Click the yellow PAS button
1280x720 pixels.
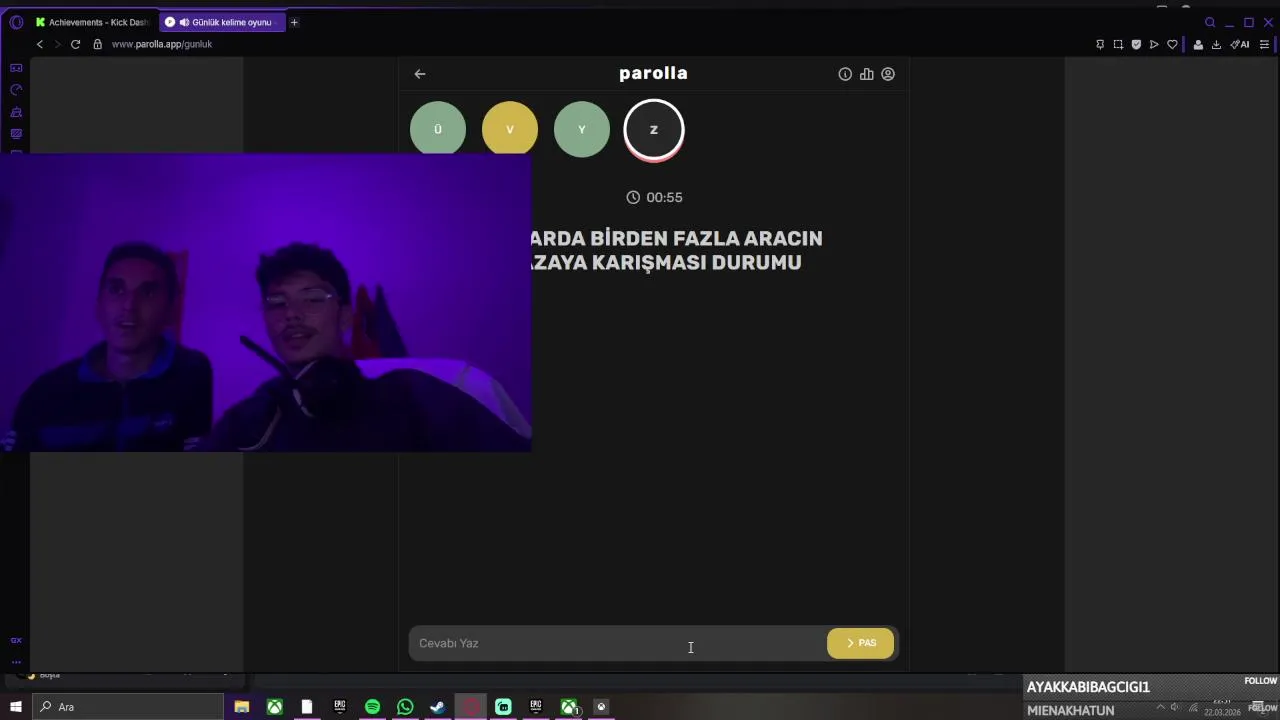[860, 643]
